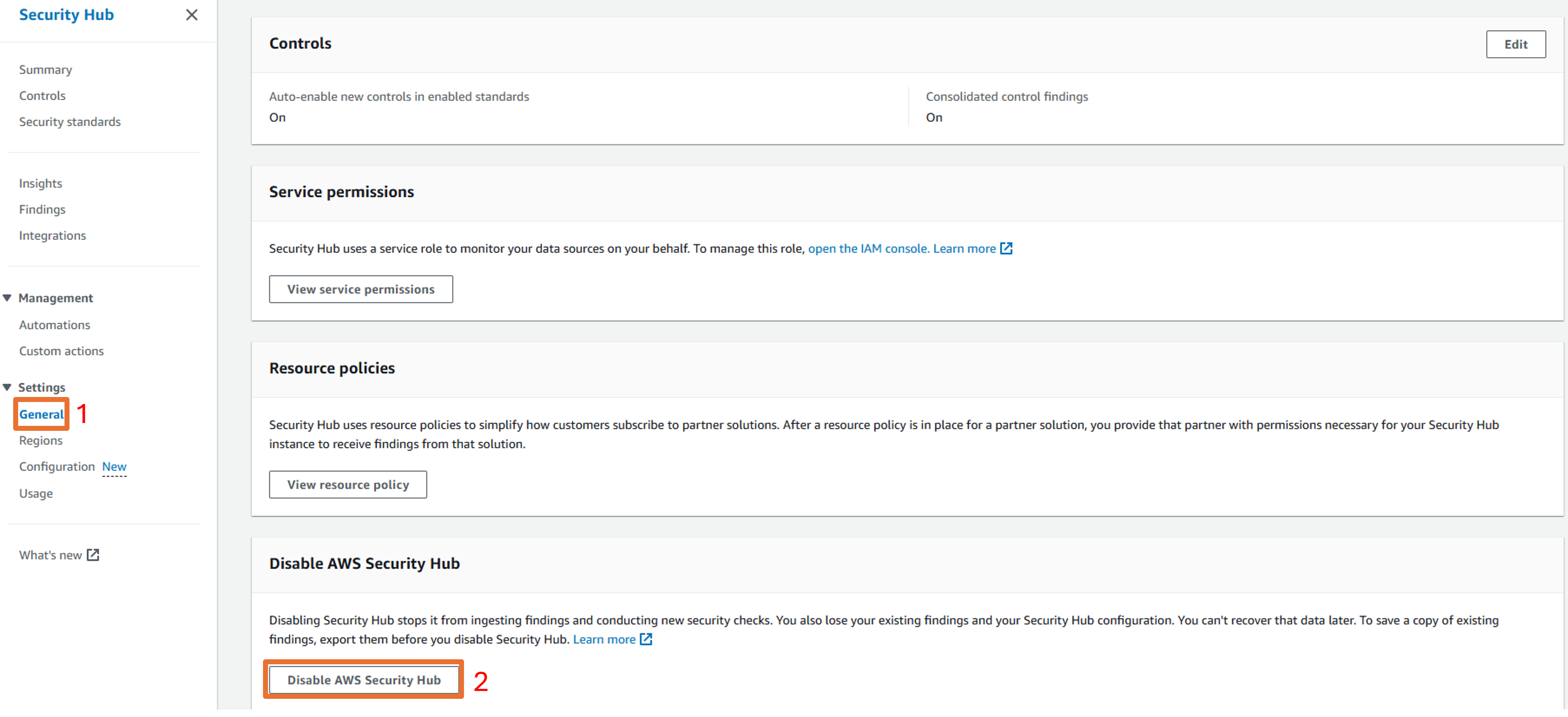Click View resource policy button
Image resolution: width=1568 pixels, height=717 pixels.
tap(348, 485)
